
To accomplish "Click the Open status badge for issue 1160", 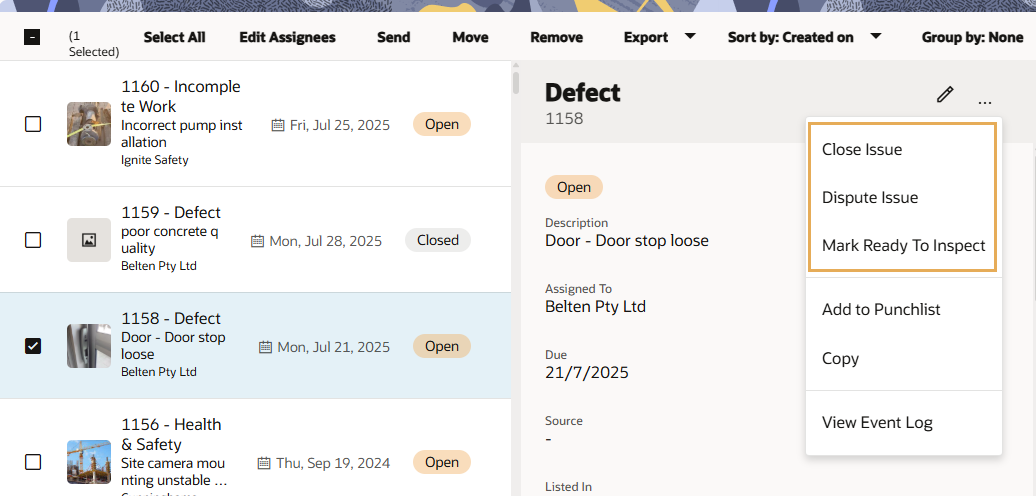I will pos(442,124).
